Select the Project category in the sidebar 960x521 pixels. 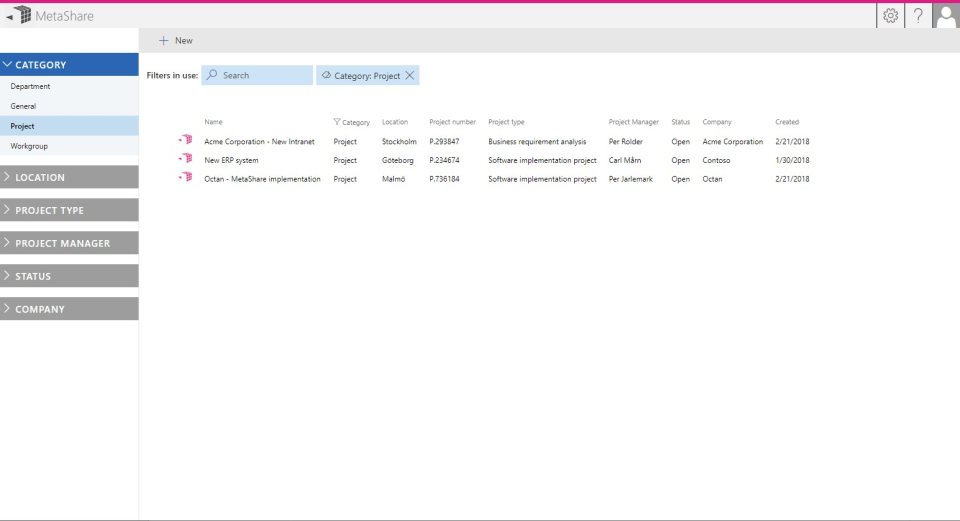(x=69, y=126)
